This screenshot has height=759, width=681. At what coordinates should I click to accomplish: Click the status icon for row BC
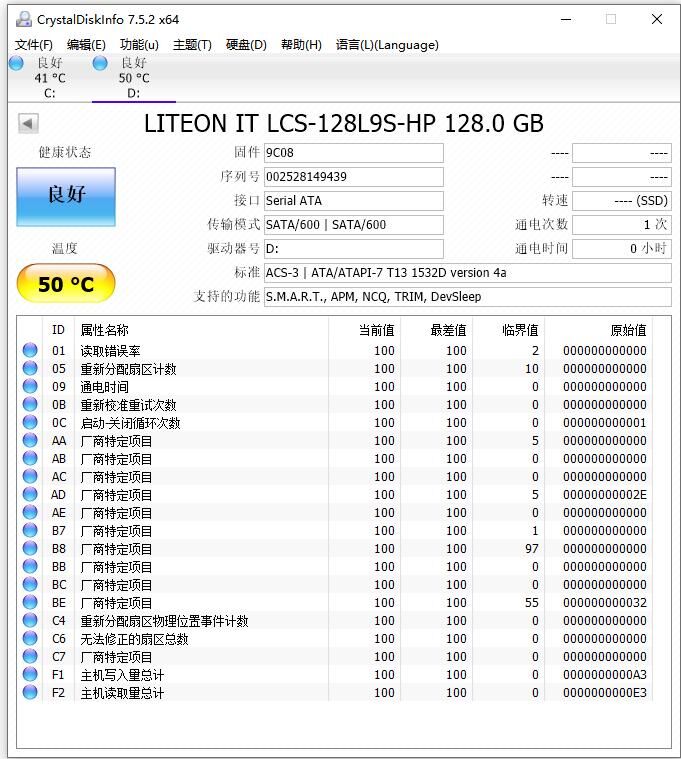[30, 584]
